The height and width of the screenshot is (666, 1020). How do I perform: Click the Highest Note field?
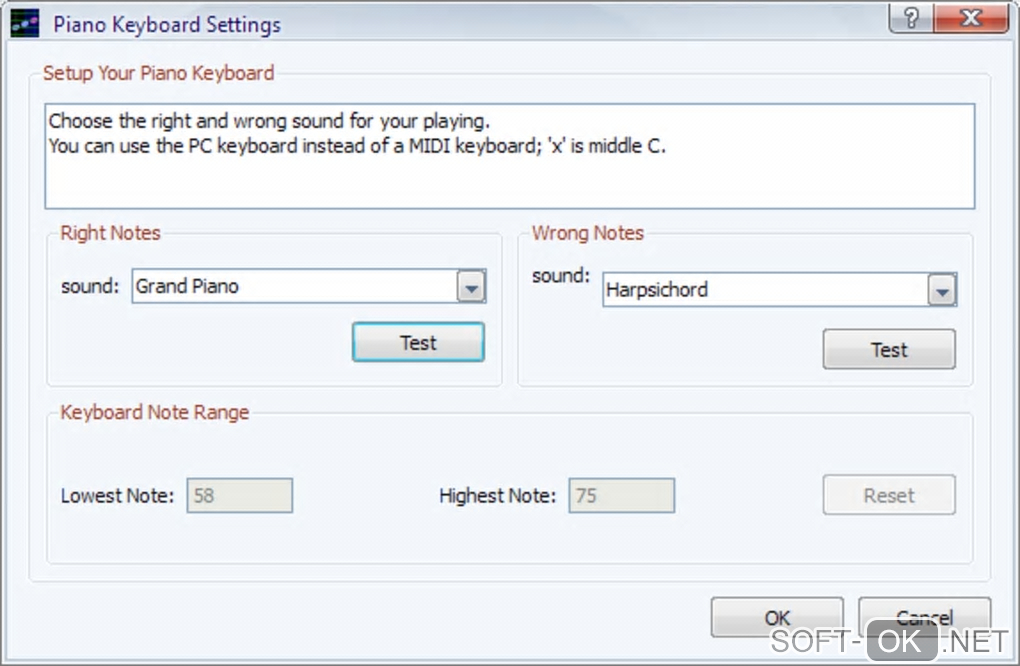pos(622,495)
